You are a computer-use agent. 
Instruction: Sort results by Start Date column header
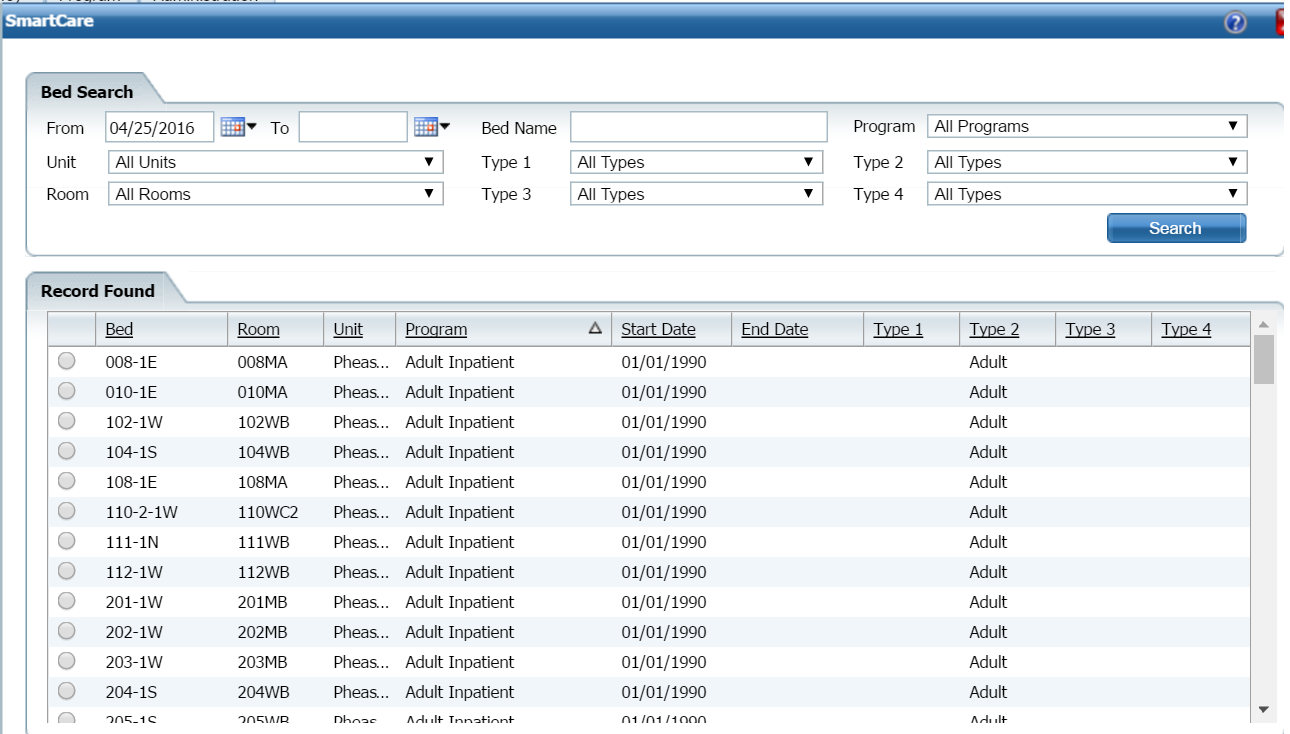(658, 329)
